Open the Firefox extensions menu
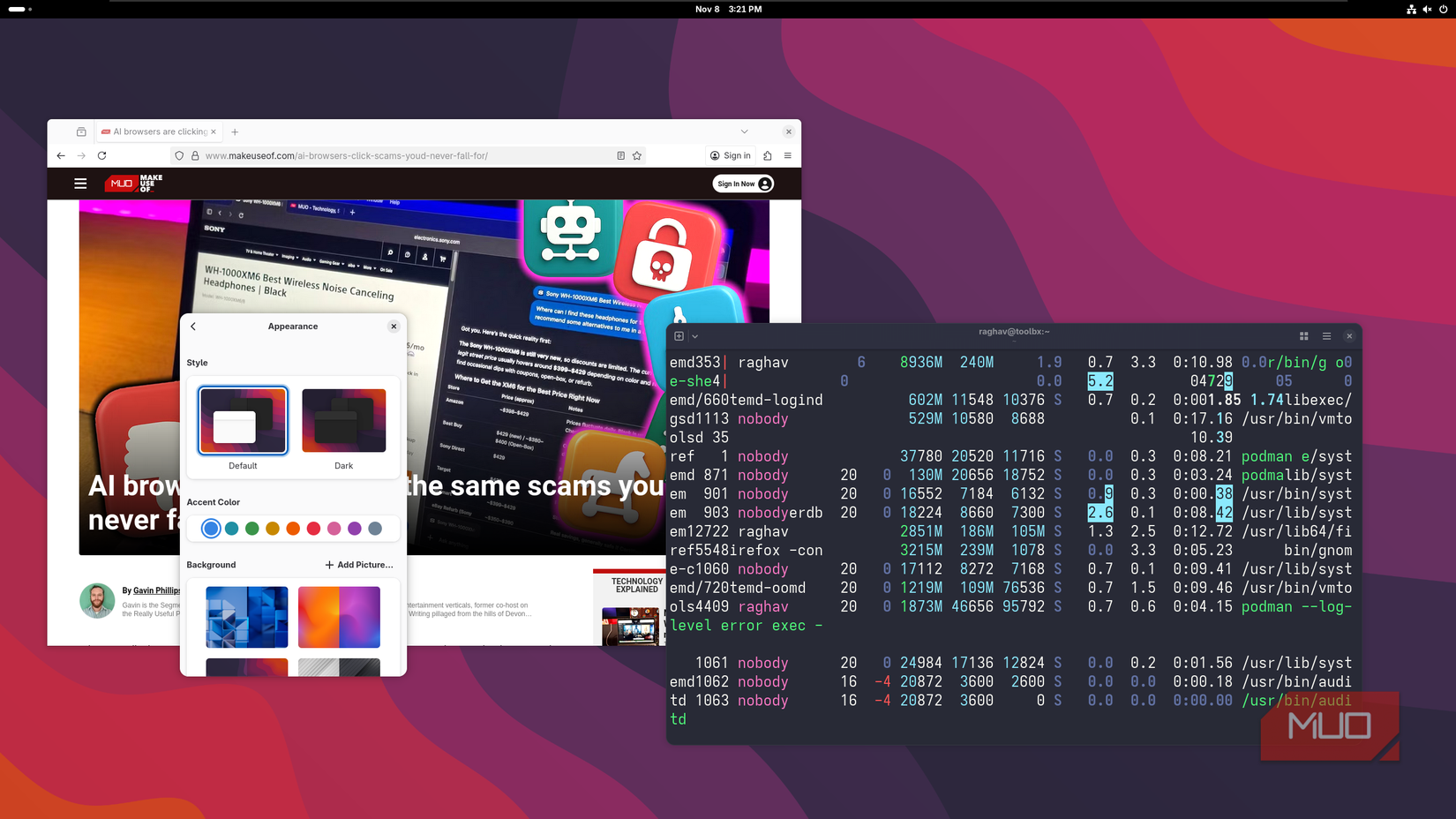The width and height of the screenshot is (1456, 819). 768,155
